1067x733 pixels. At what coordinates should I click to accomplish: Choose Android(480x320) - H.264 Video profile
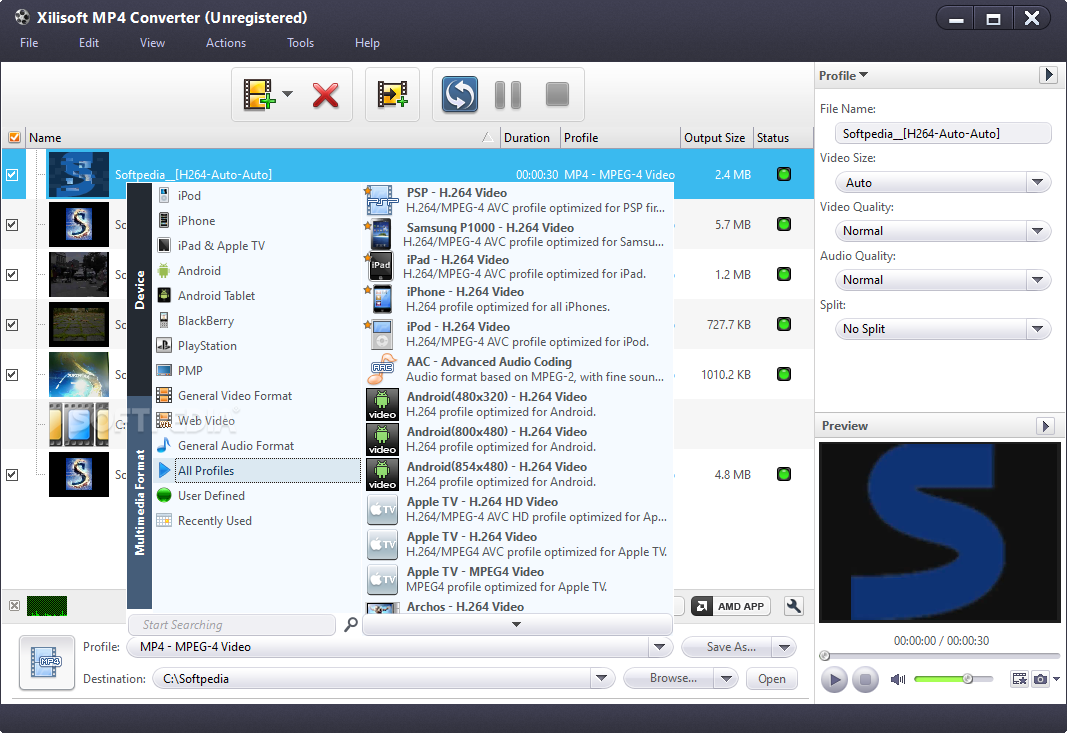517,404
